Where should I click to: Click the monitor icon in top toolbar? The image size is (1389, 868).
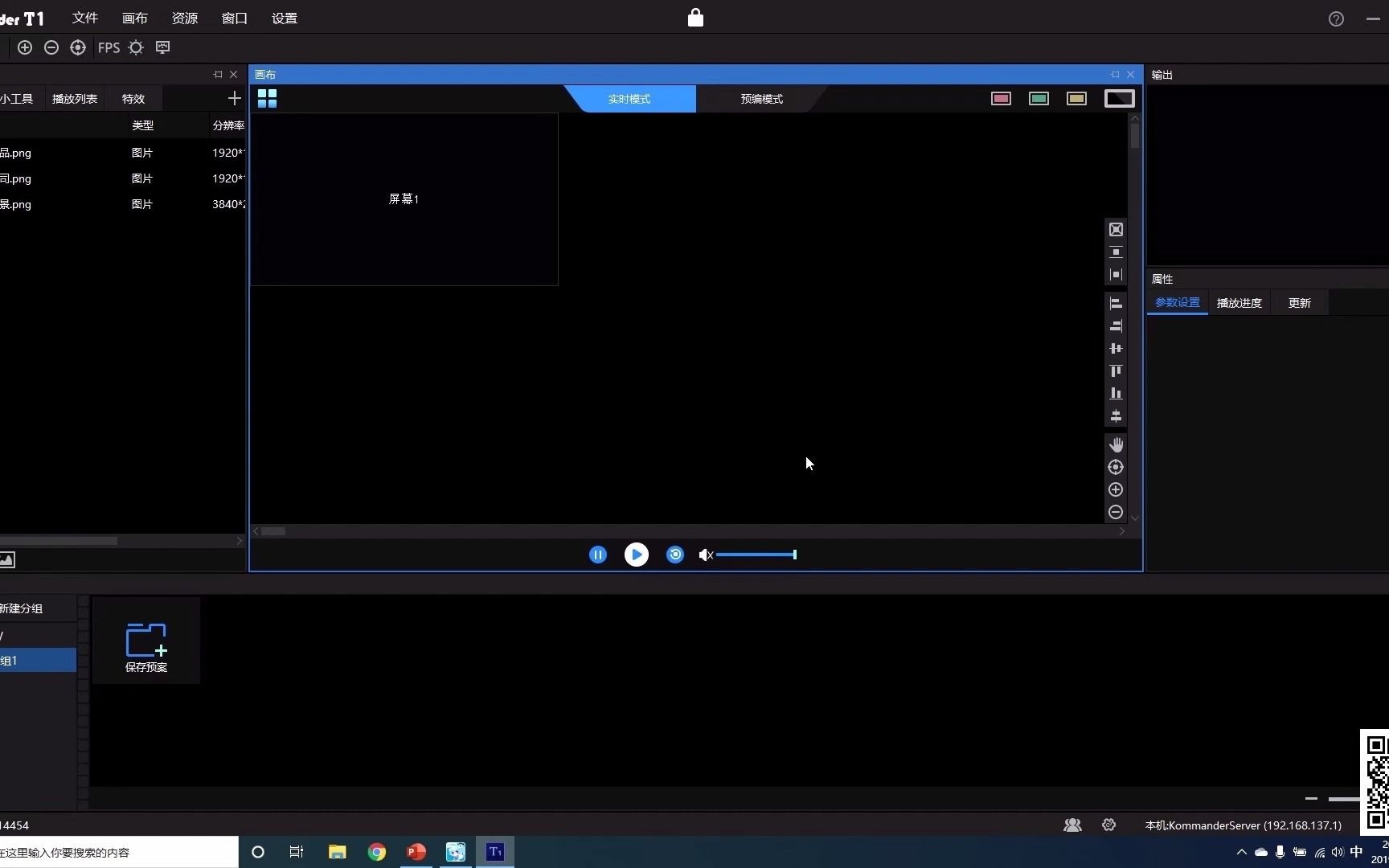click(x=163, y=47)
